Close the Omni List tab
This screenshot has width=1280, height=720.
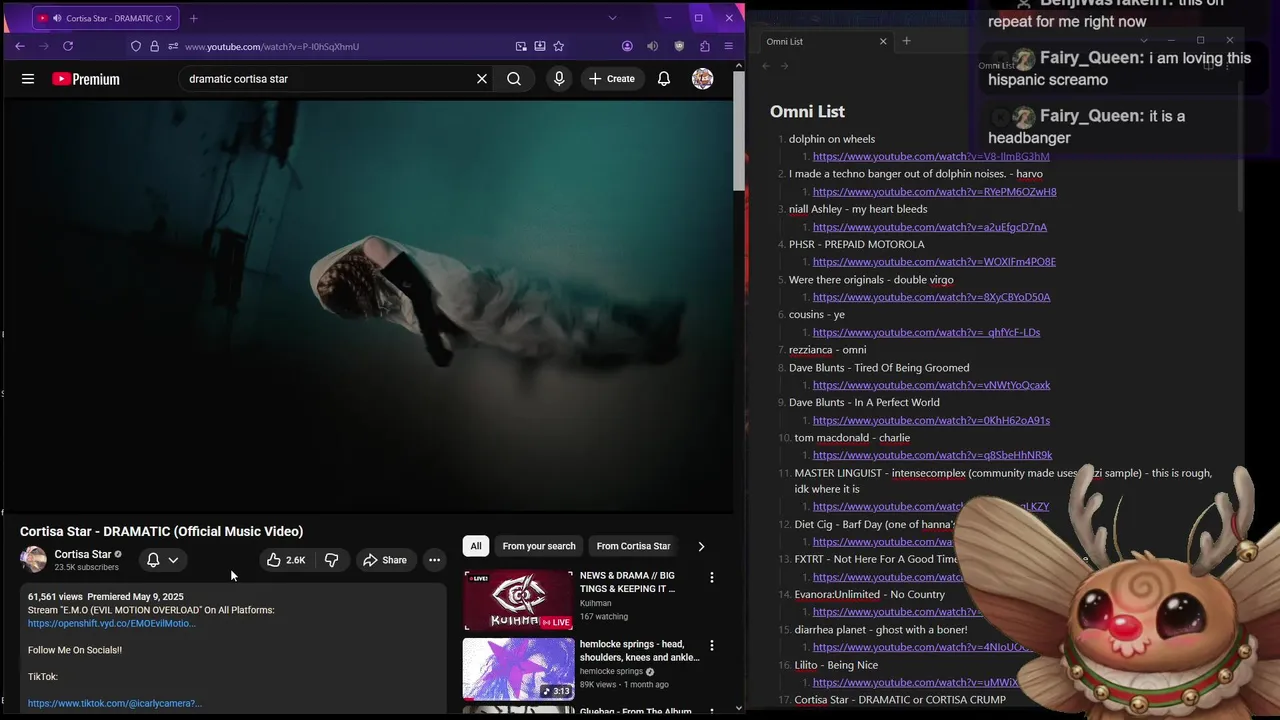click(x=883, y=41)
